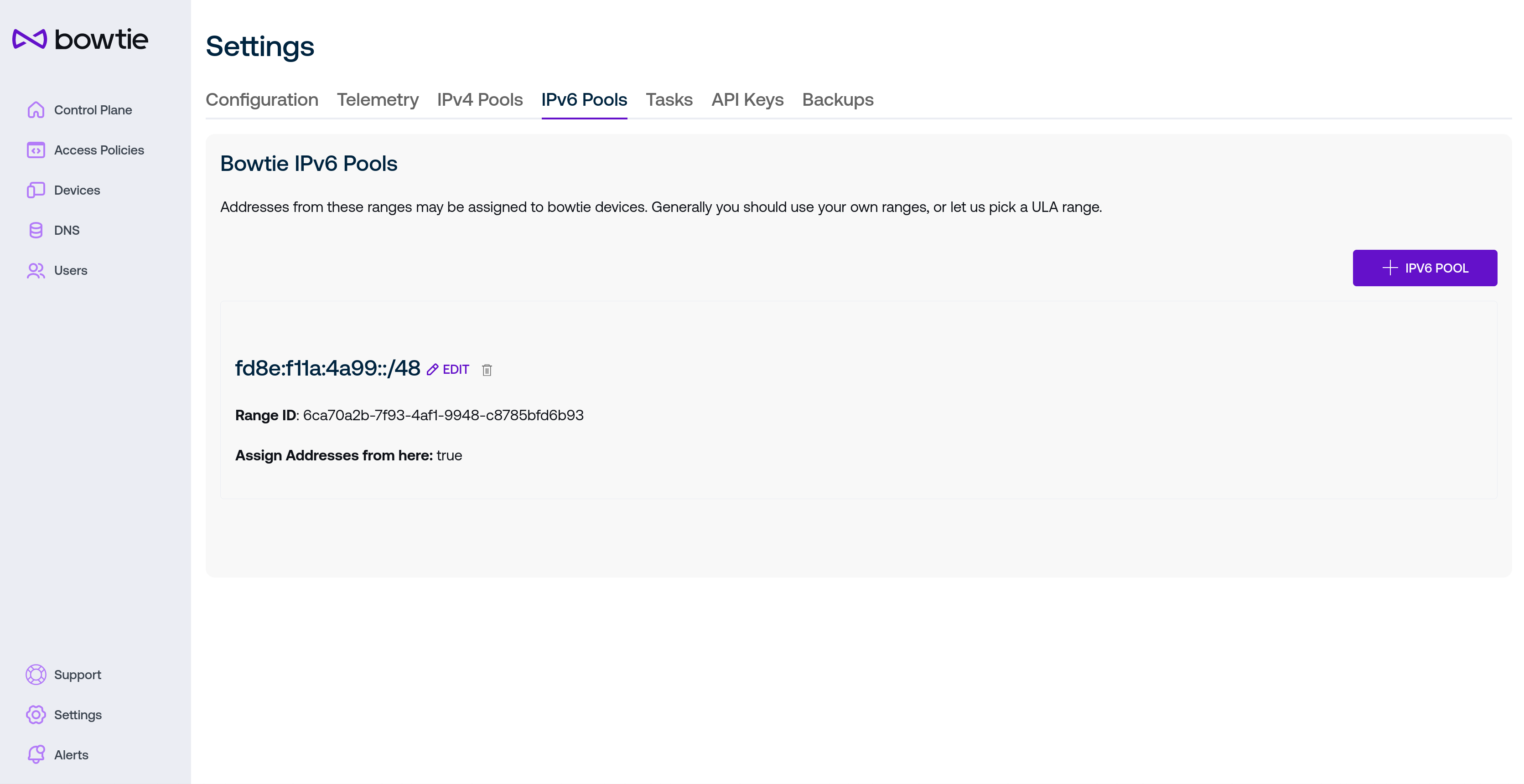Click the Devices icon in sidebar

coord(36,190)
